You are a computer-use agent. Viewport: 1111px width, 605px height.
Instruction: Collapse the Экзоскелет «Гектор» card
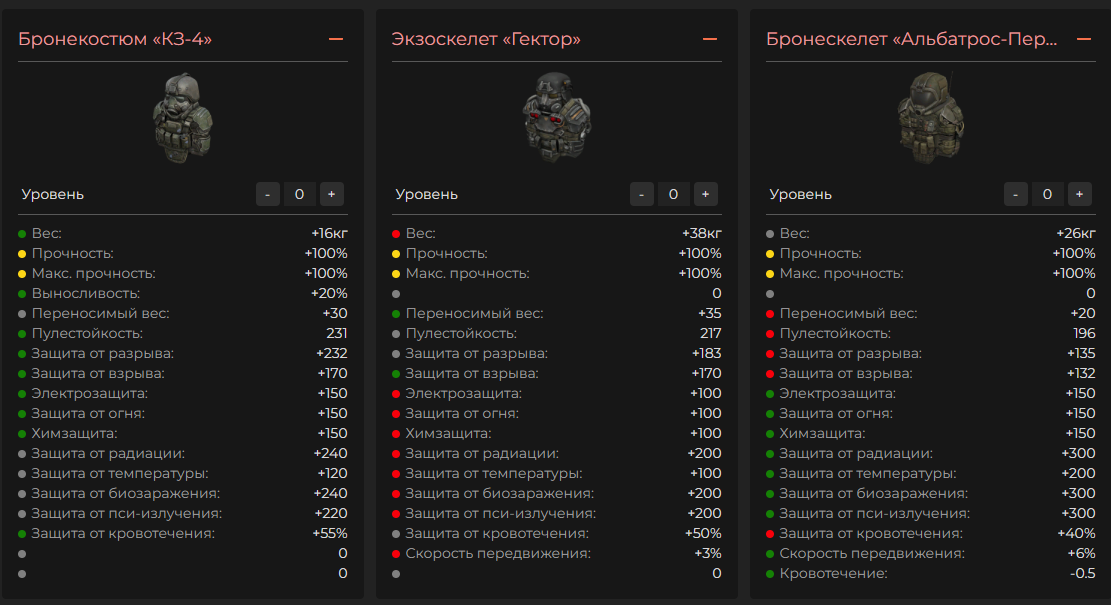coord(710,39)
